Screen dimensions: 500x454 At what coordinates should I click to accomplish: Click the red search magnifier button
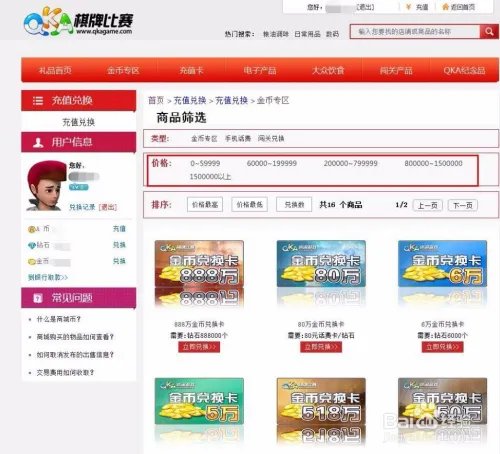tap(489, 32)
